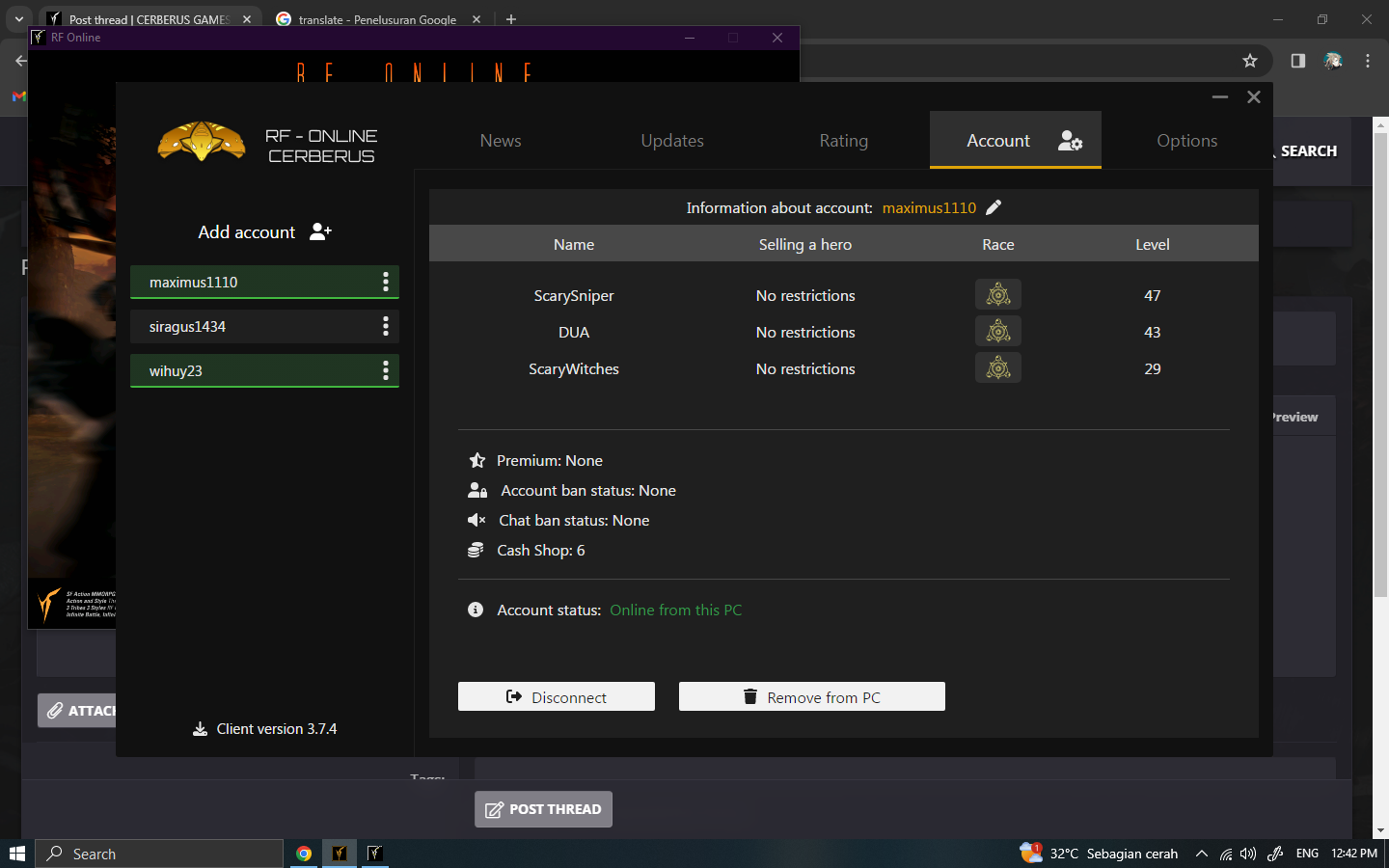Select account siragus1434 in list
This screenshot has height=868, width=1389.
pyautogui.click(x=264, y=326)
